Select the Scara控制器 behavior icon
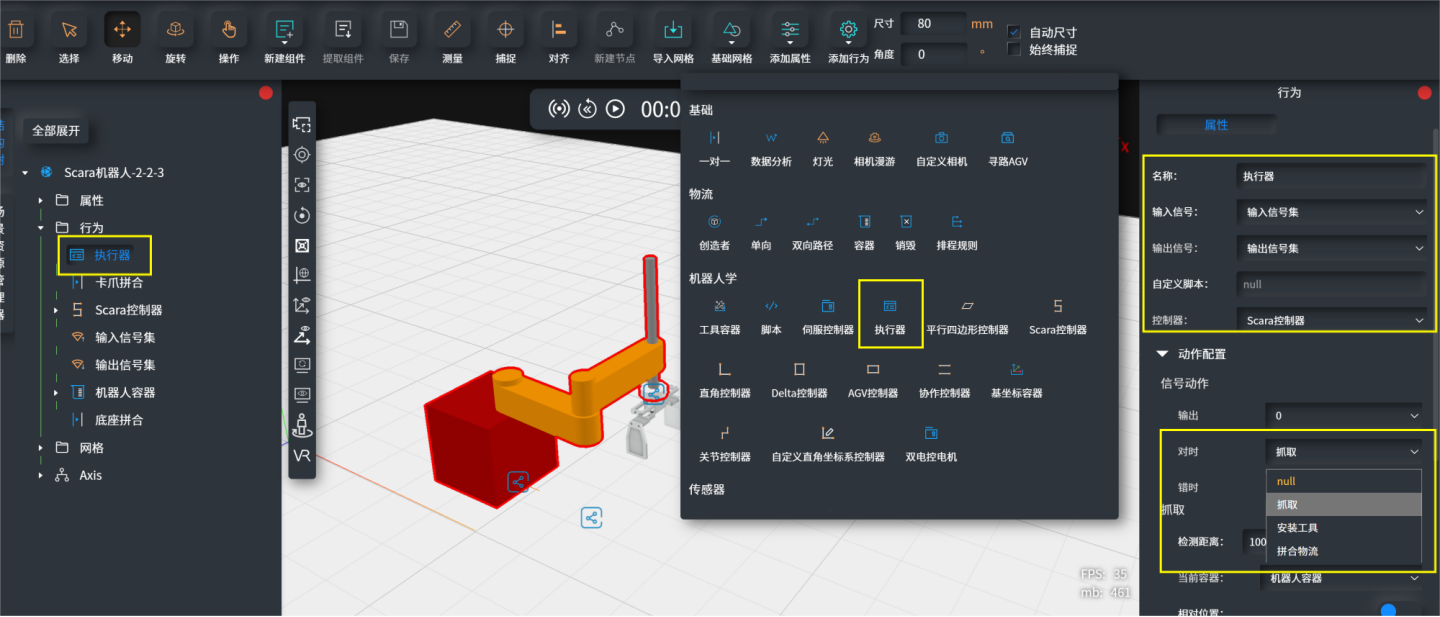Screen dimensions: 1440x617 1058,314
